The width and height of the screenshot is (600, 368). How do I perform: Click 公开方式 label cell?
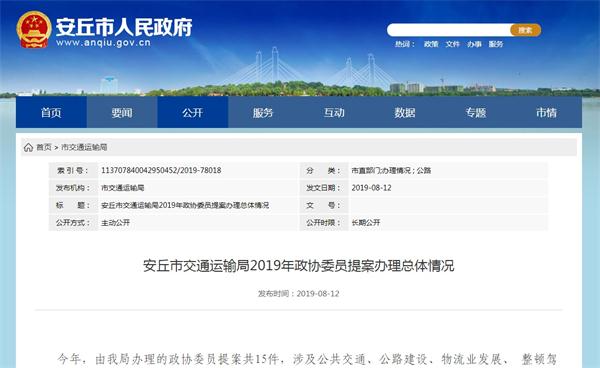click(73, 223)
